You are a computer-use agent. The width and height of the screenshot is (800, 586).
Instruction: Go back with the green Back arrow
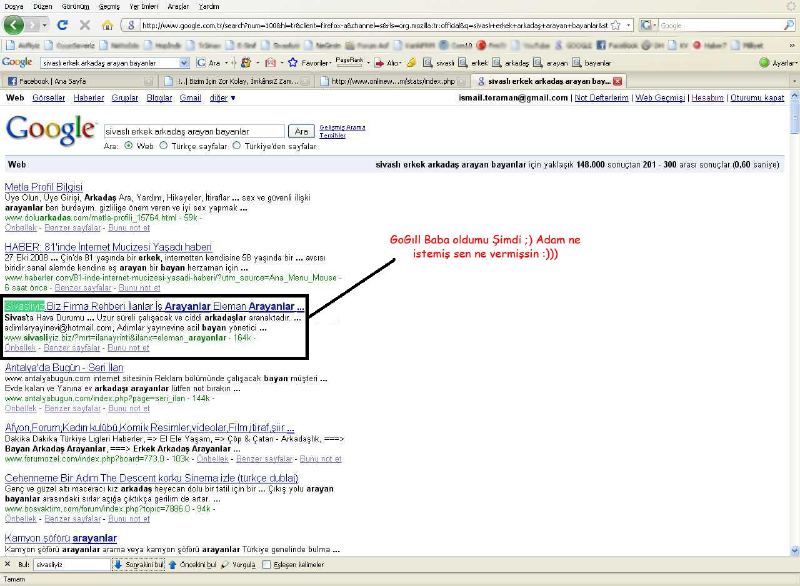(13, 24)
